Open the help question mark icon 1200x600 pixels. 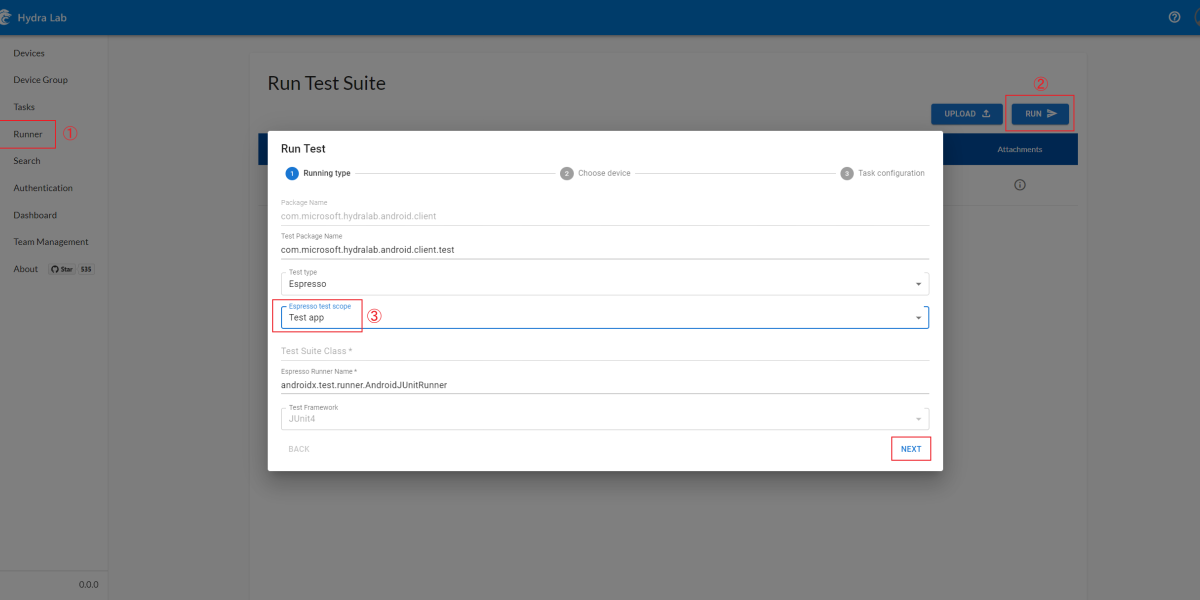pos(1175,17)
